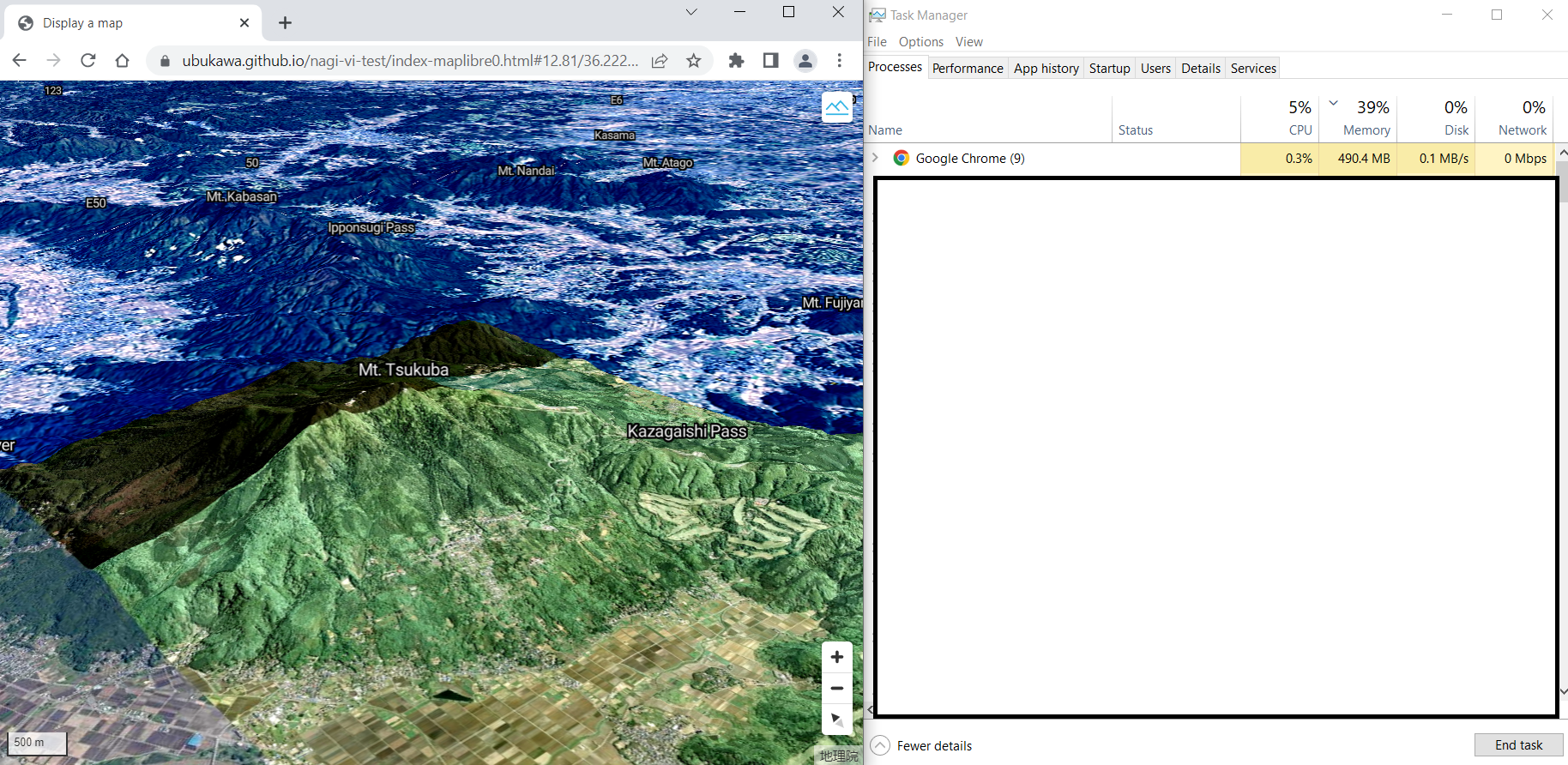Switch to the App history tab
The height and width of the screenshot is (765, 1568).
pos(1046,68)
